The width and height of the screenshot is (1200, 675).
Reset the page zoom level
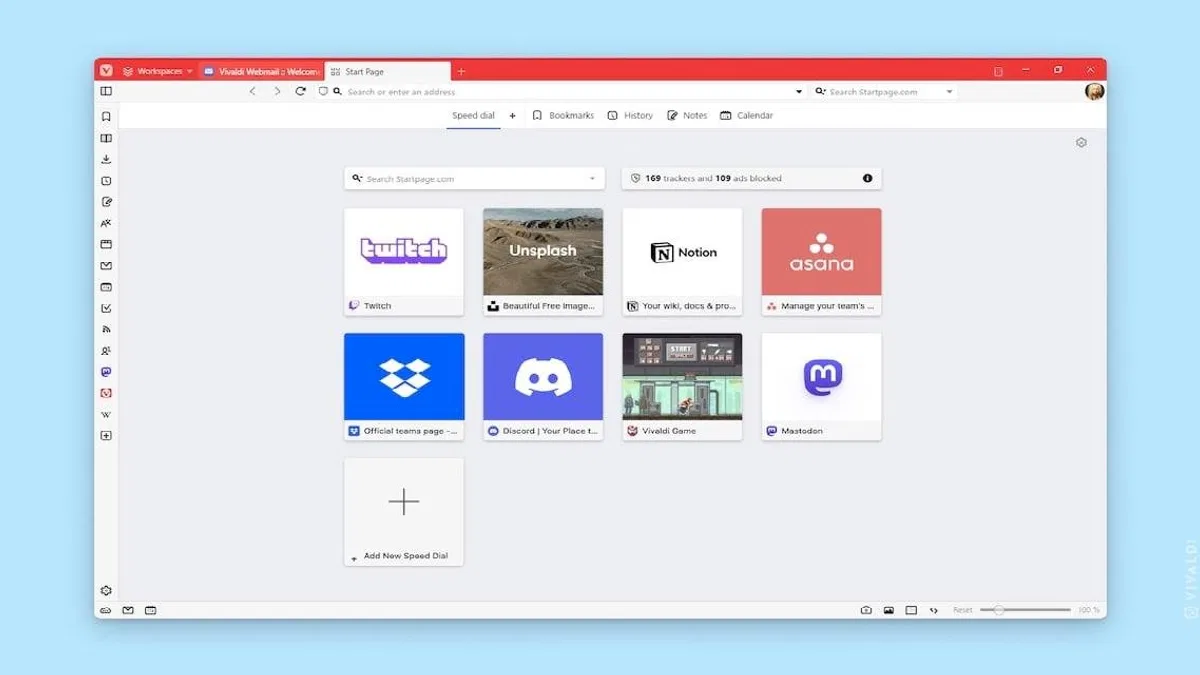[x=962, y=610]
